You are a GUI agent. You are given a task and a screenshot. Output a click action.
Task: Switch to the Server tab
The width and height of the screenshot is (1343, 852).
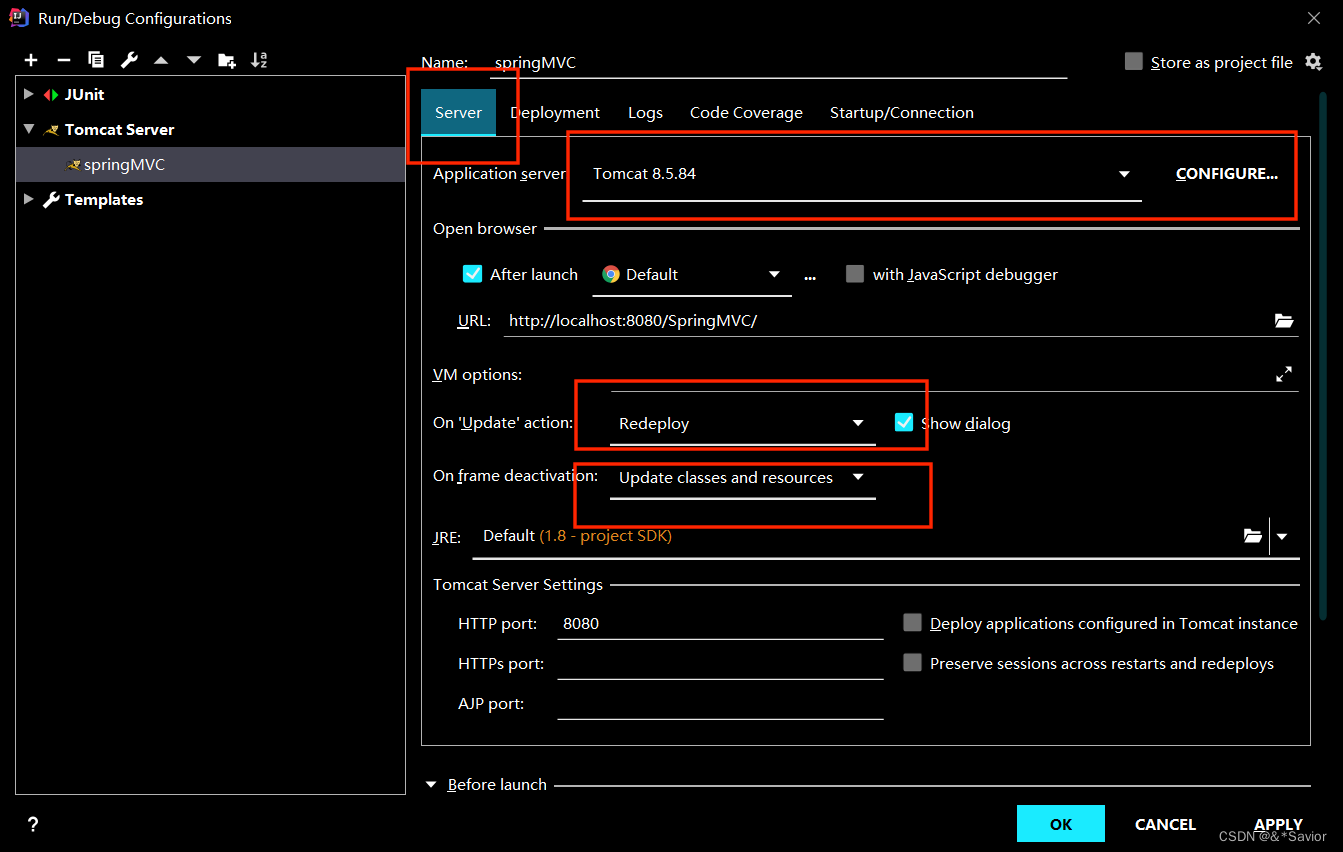tap(458, 112)
